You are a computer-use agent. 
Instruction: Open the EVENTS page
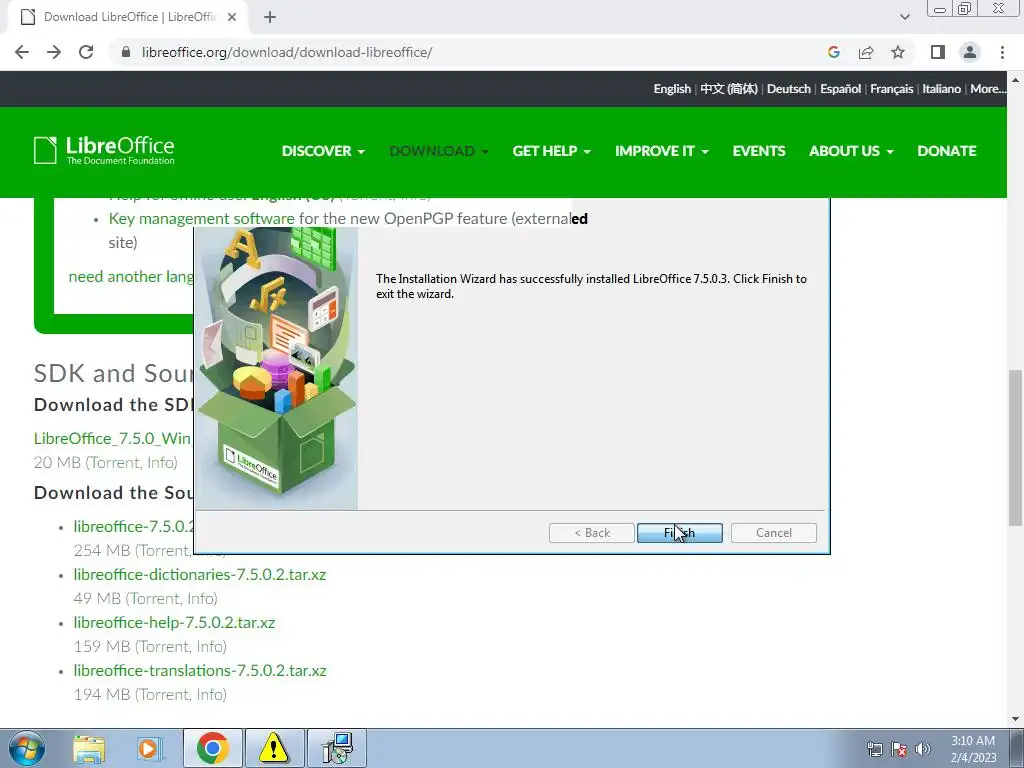759,151
